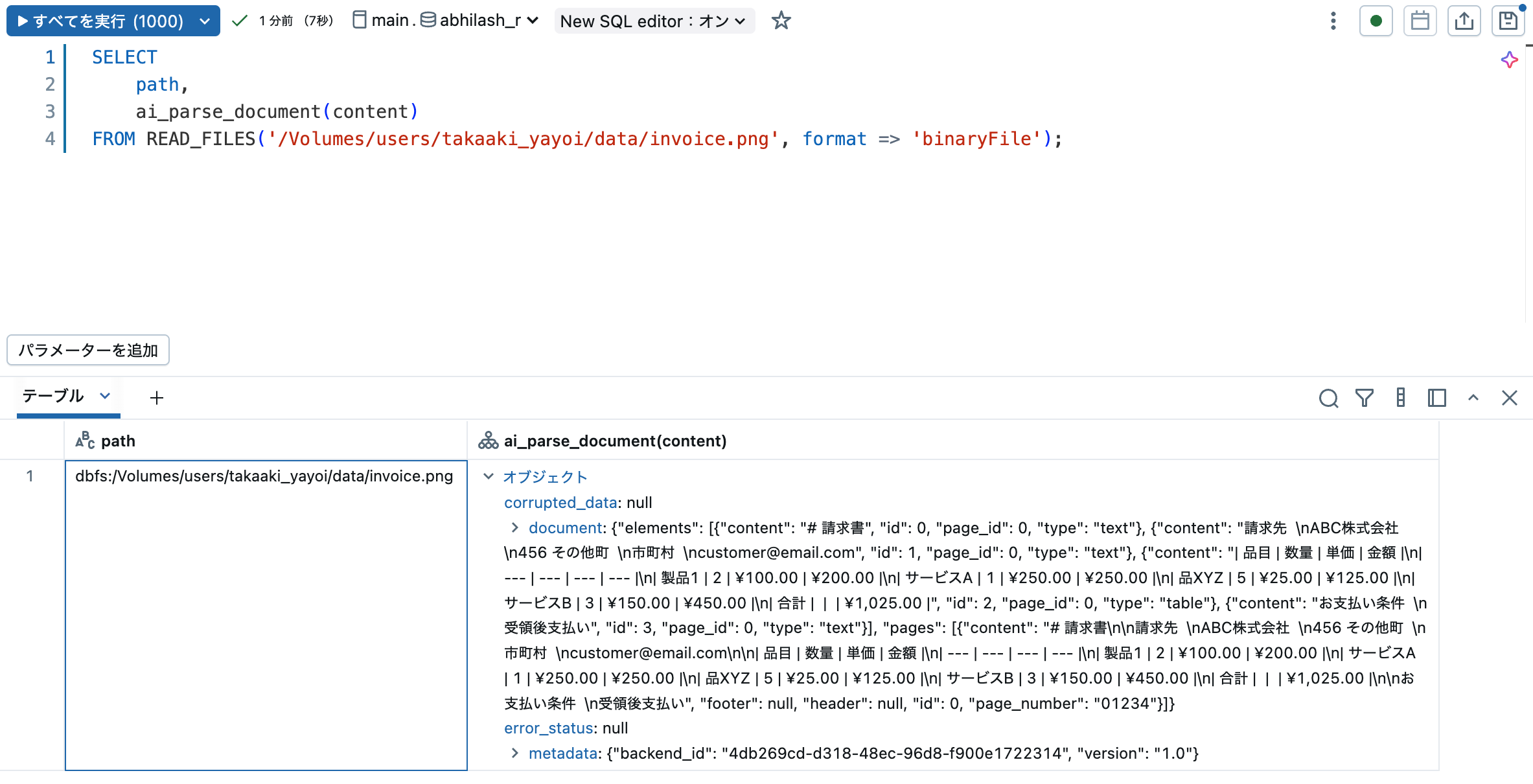Open the run options dropdown arrow
The image size is (1533, 784).
click(205, 20)
